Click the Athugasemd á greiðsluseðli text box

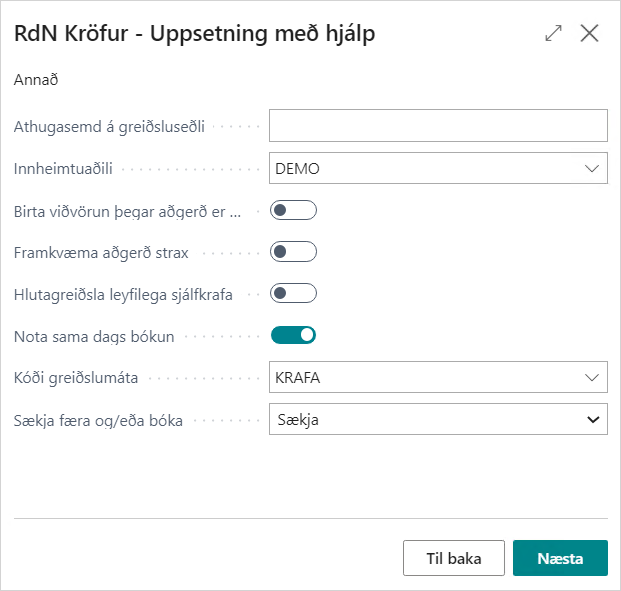[438, 126]
